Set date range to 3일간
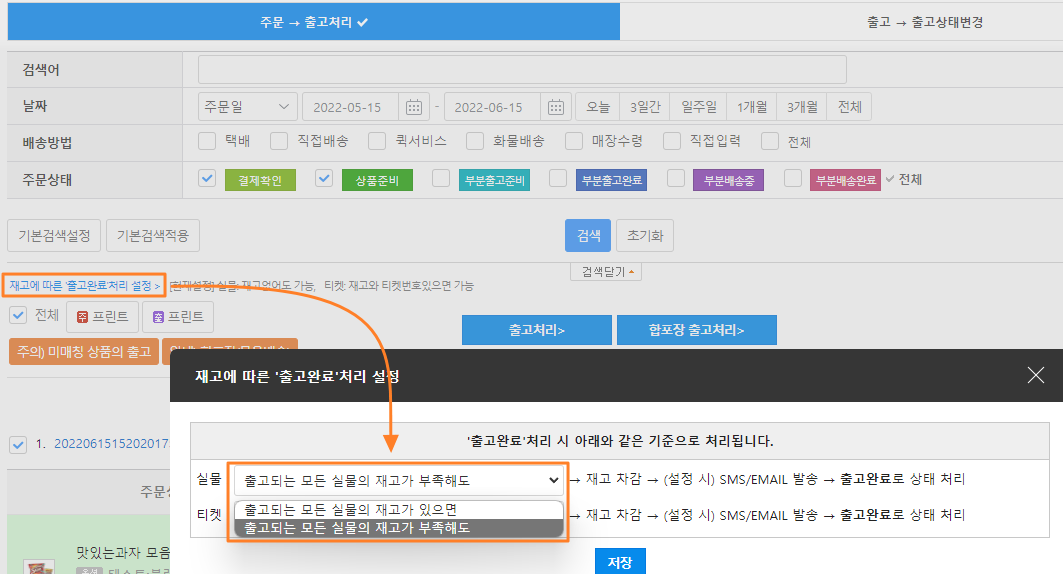Image resolution: width=1063 pixels, height=574 pixels. click(645, 107)
